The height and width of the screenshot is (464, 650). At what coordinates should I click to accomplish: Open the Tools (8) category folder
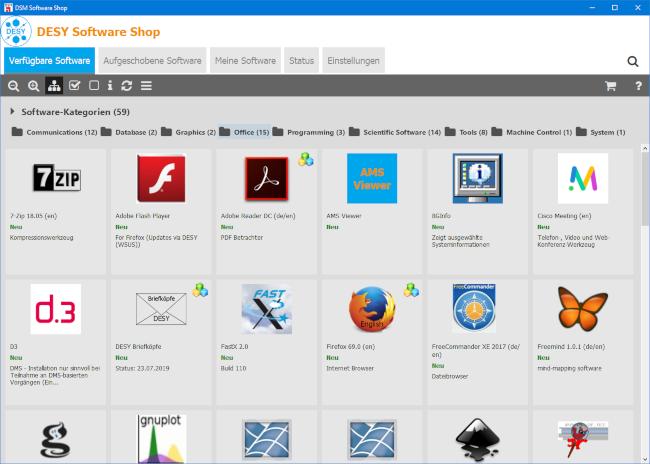point(466,132)
